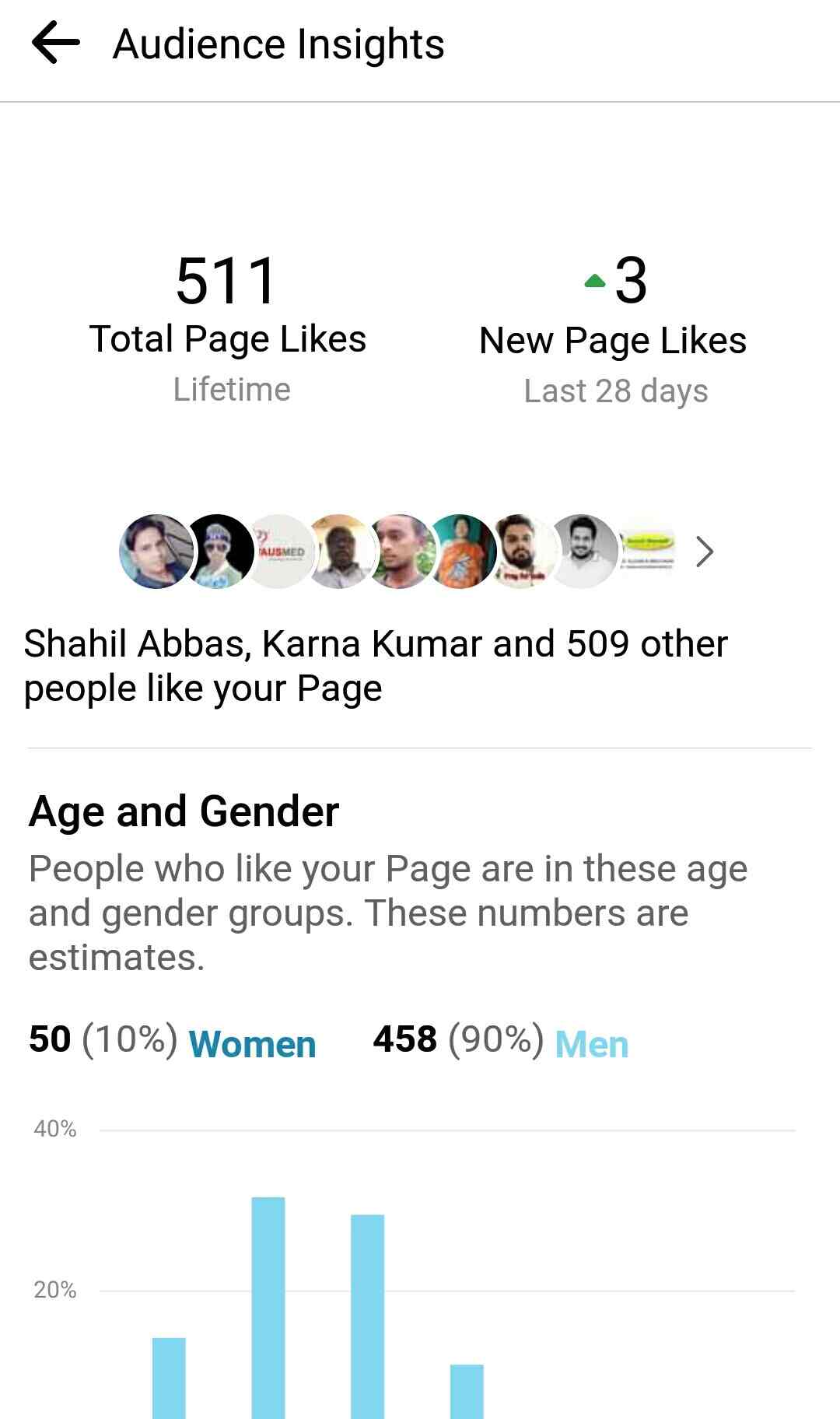Screen dimensions: 840x1419
Task: Tap the tallest bar in the chart
Action: (268, 1307)
